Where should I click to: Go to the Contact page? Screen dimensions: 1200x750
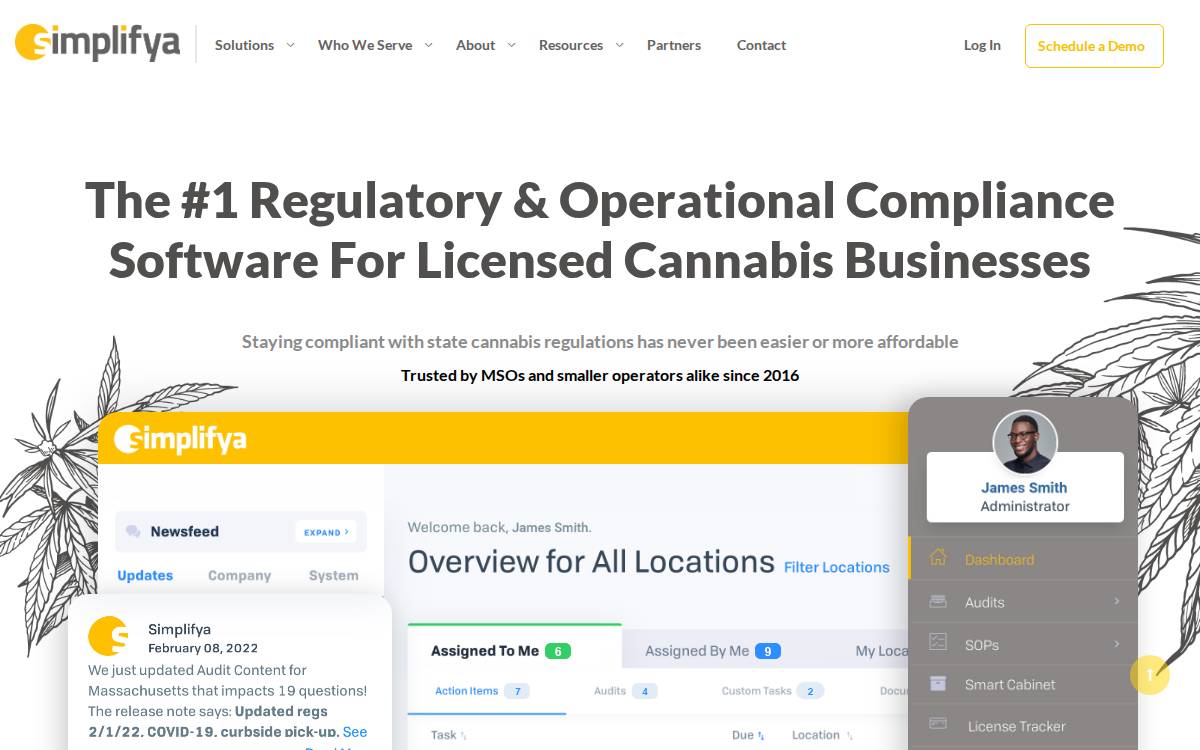pos(761,45)
